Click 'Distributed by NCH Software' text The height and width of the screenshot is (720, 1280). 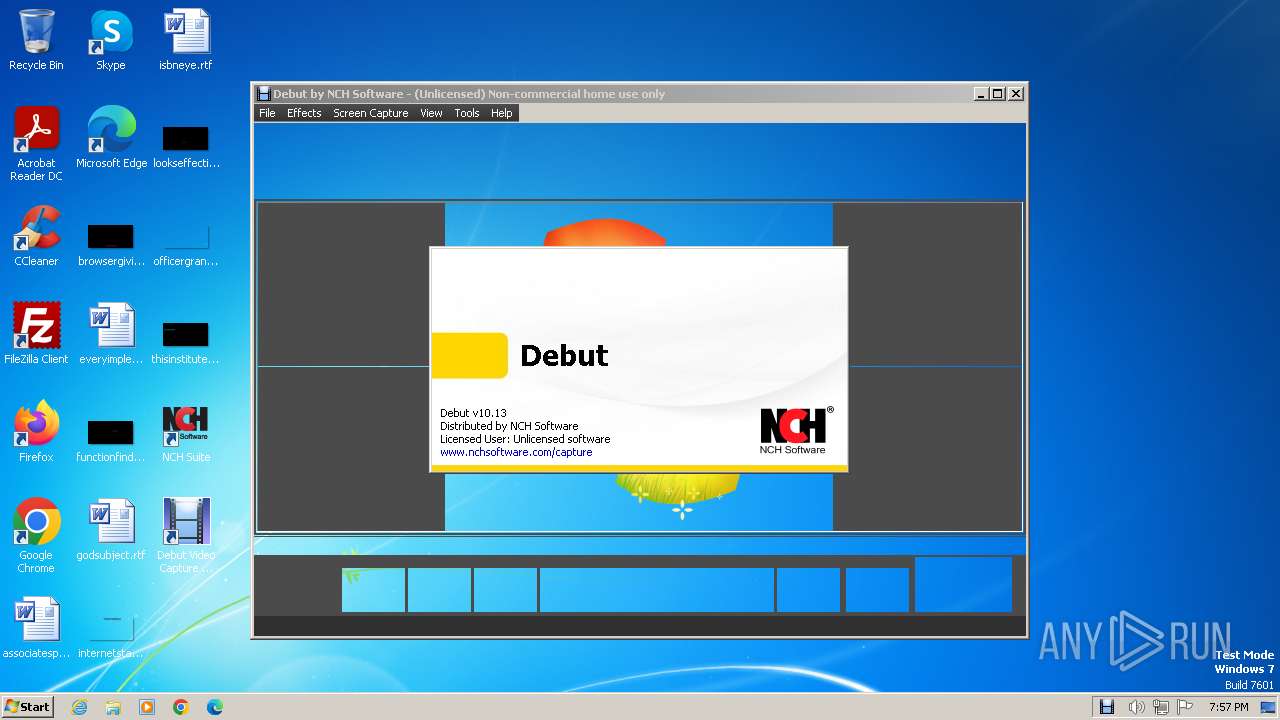pos(509,426)
